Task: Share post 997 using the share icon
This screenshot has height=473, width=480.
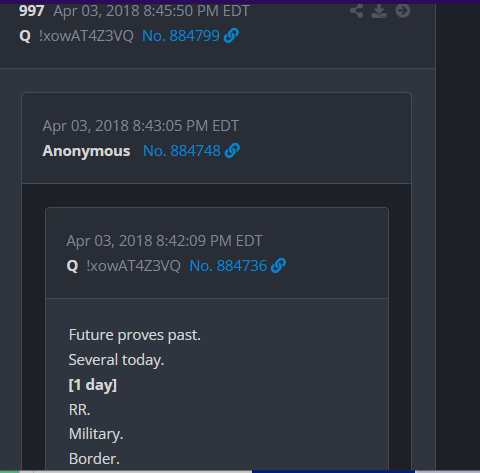Action: (x=356, y=11)
